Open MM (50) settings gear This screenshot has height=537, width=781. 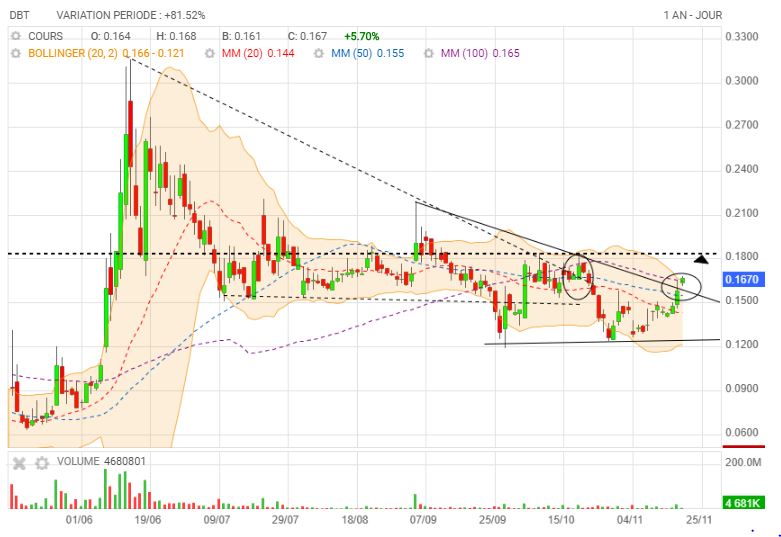[x=319, y=53]
